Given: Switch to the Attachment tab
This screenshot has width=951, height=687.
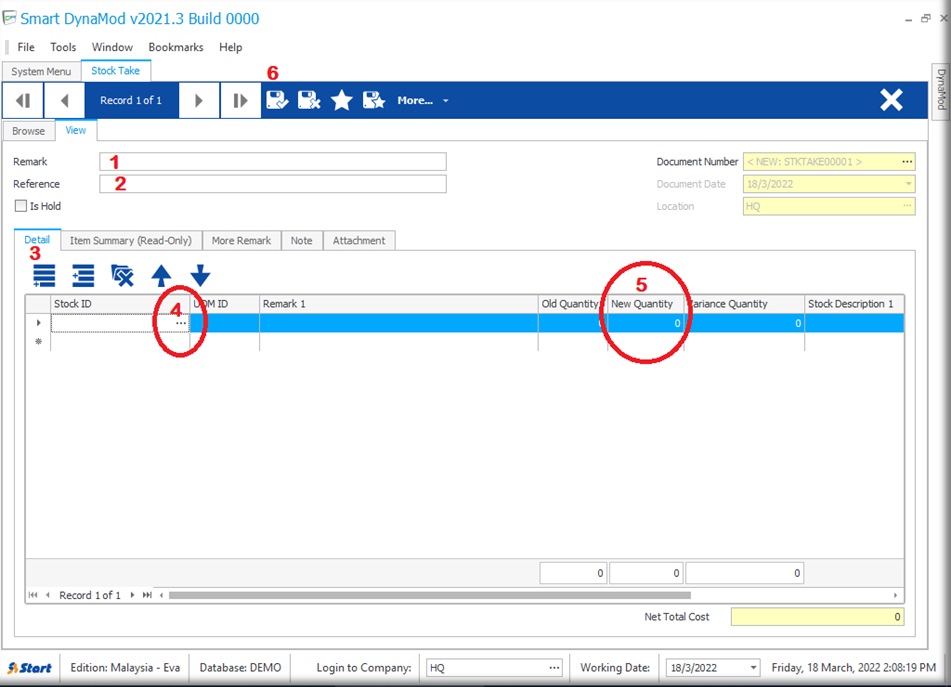Looking at the screenshot, I should click(x=359, y=241).
